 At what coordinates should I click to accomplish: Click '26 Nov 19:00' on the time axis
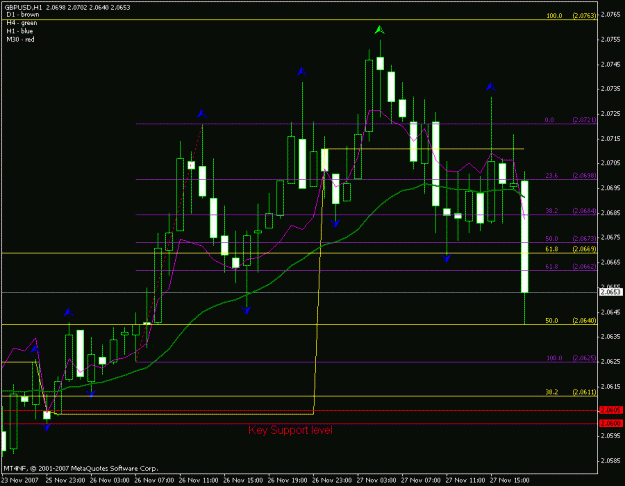coord(288,480)
